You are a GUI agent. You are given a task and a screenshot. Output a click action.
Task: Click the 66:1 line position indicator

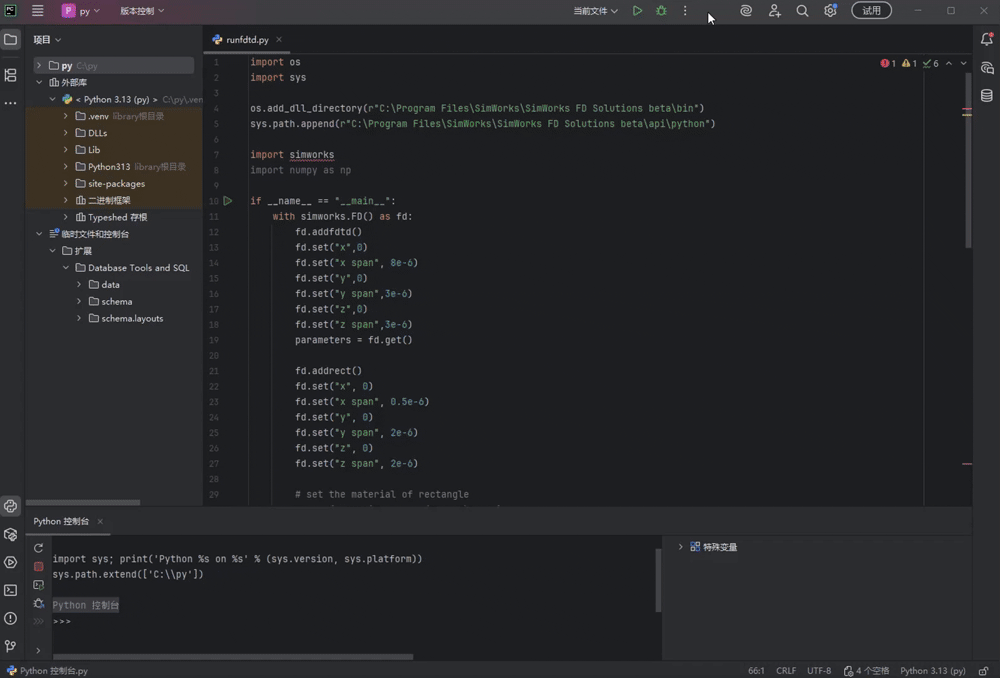pyautogui.click(x=756, y=671)
